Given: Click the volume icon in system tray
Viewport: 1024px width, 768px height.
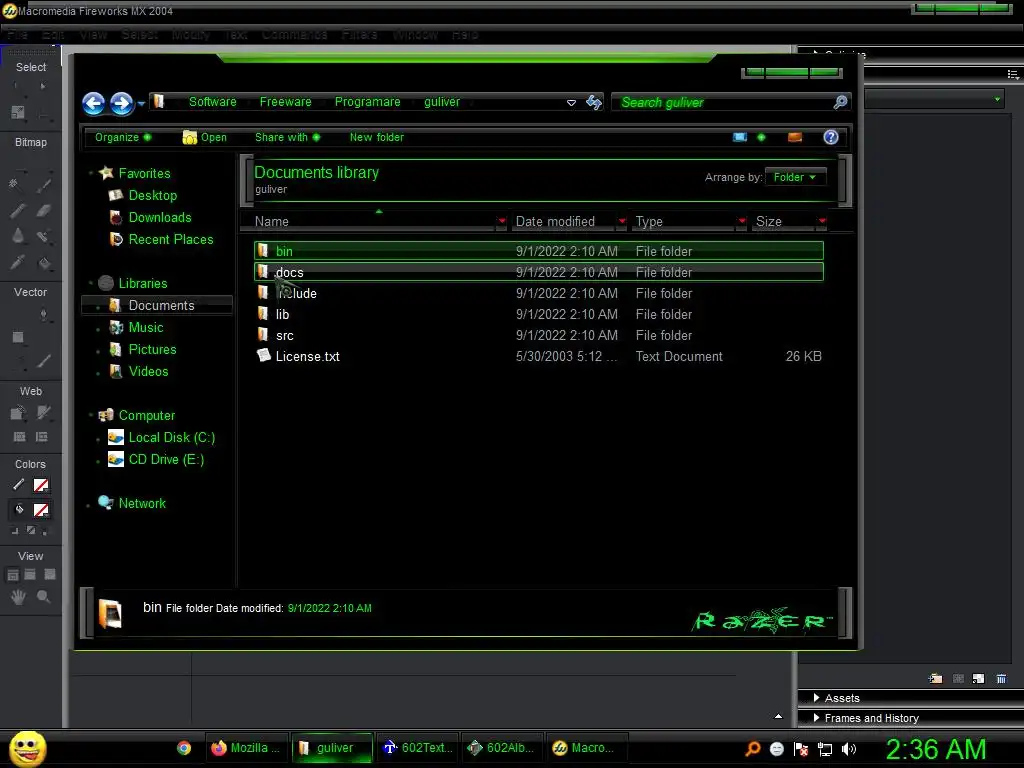Looking at the screenshot, I should [x=849, y=749].
